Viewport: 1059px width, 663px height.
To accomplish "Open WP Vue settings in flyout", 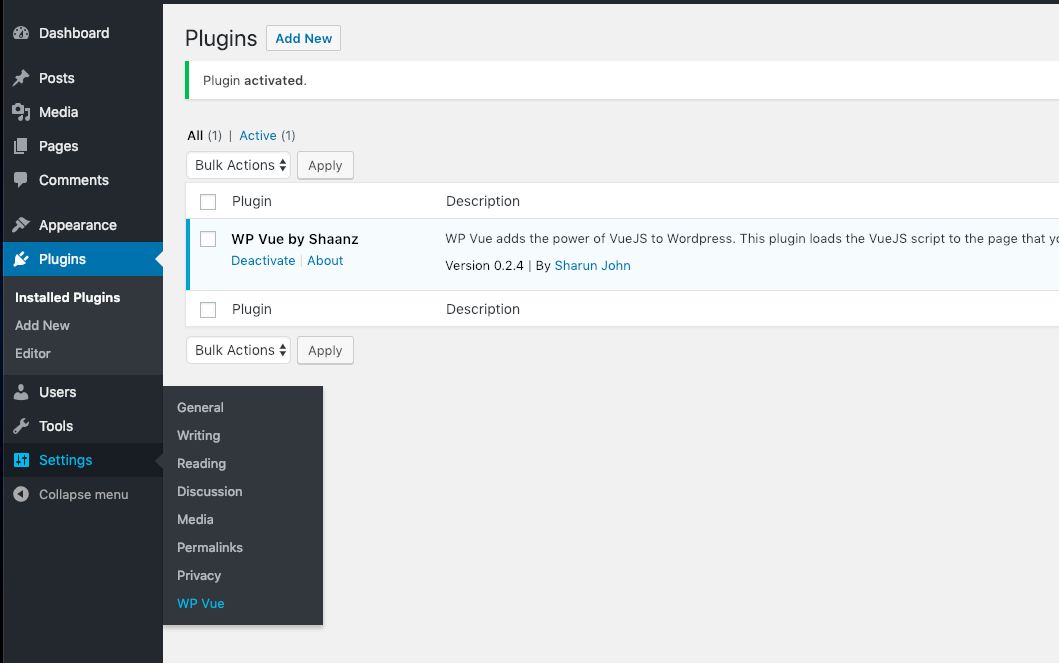I will (201, 604).
